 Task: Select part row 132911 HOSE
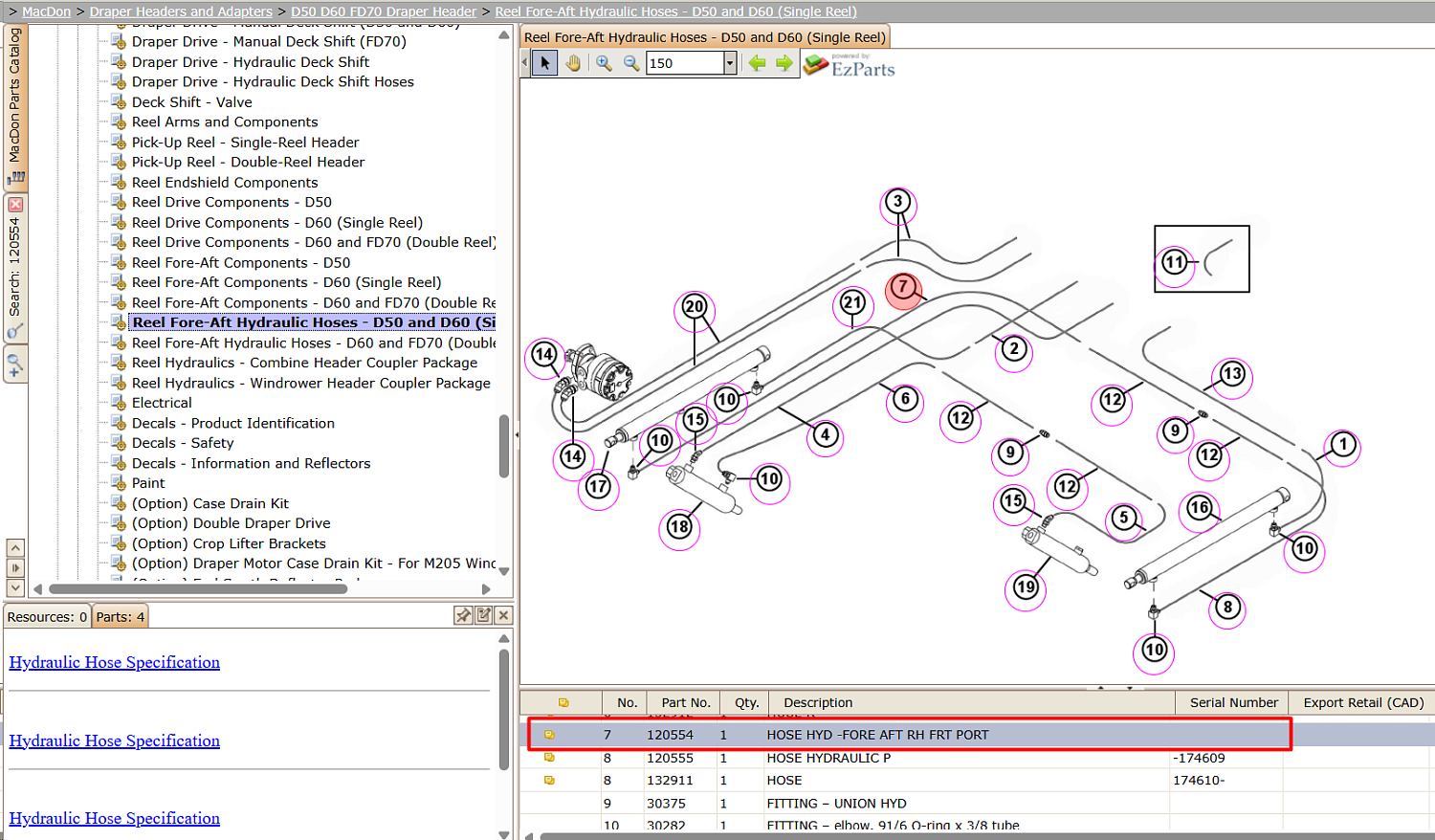tap(980, 781)
